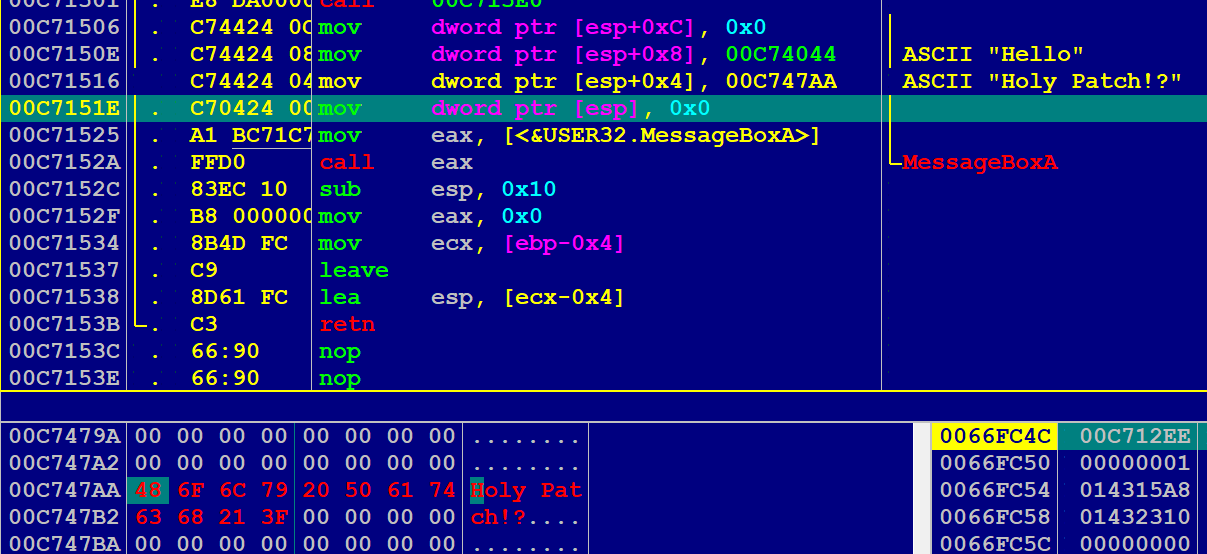The height and width of the screenshot is (554, 1207).
Task: Click highlighted hex byte 48 in dump
Action: click(x=147, y=491)
